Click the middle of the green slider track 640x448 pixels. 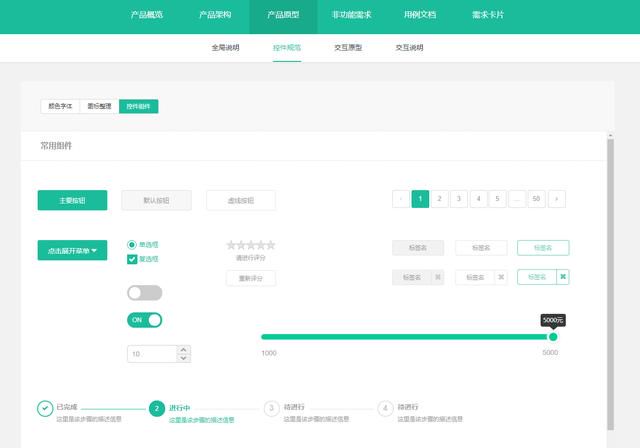click(407, 337)
